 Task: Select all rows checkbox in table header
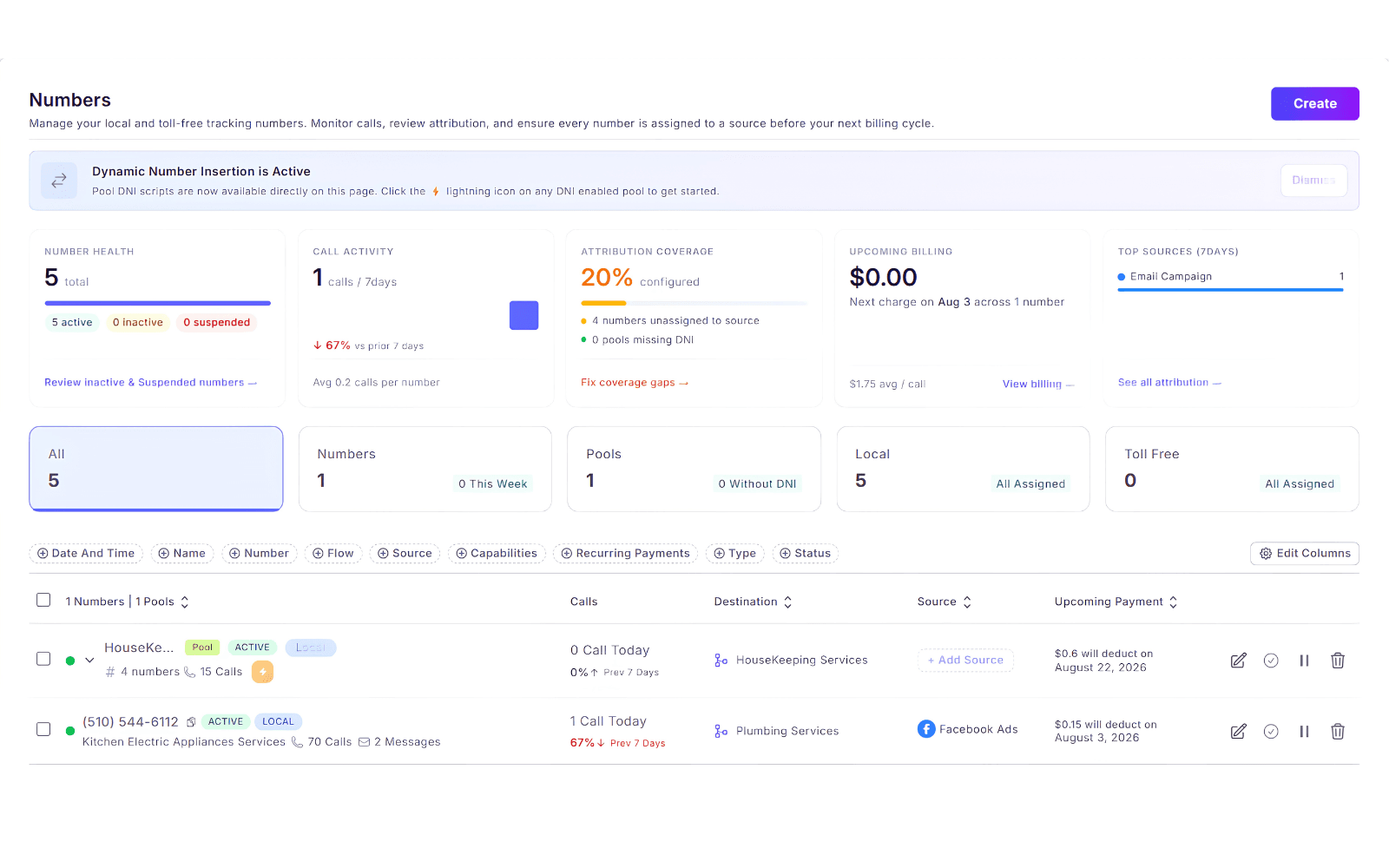point(43,601)
